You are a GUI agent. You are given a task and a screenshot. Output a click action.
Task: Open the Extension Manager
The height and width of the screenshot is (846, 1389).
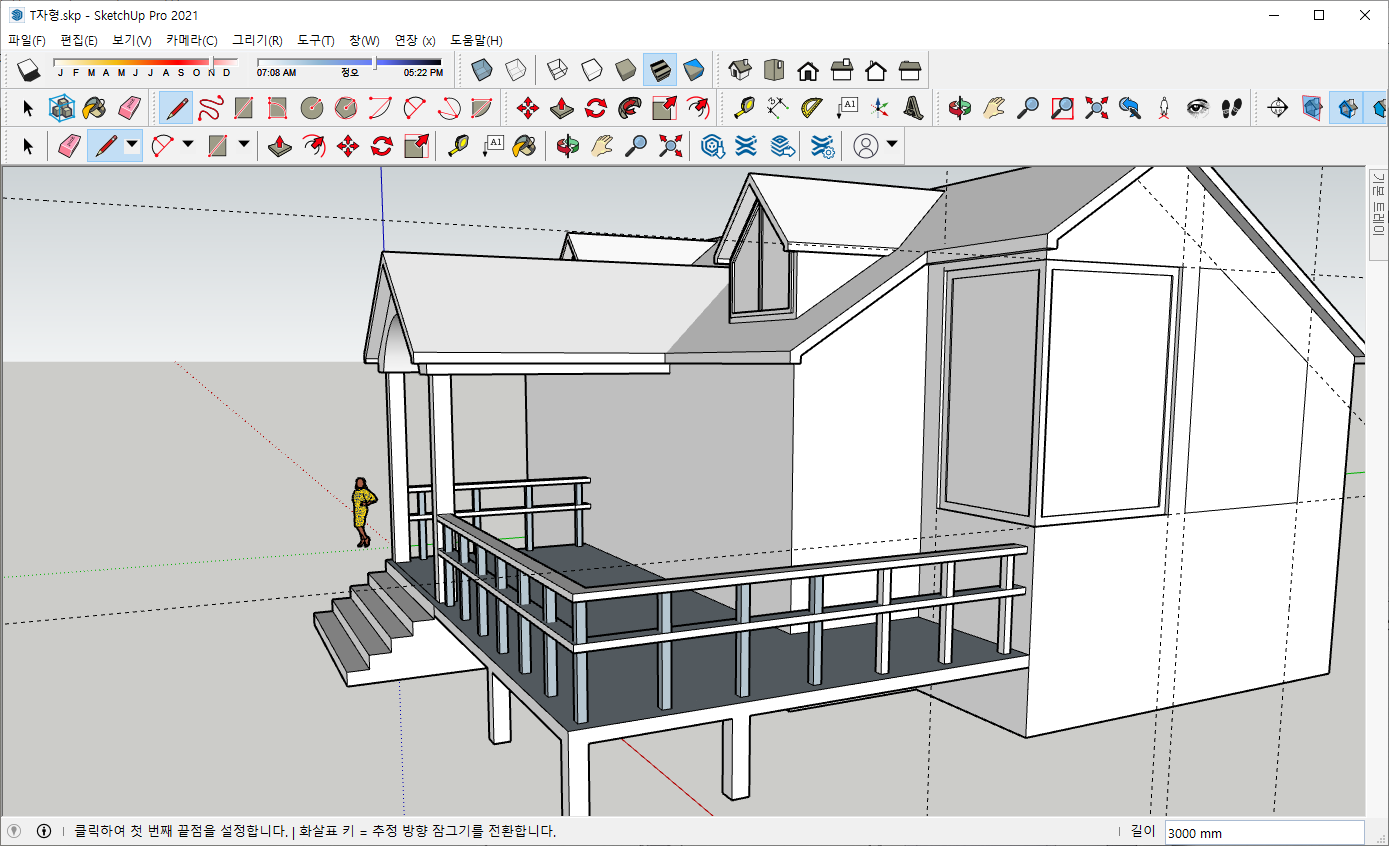coord(822,147)
